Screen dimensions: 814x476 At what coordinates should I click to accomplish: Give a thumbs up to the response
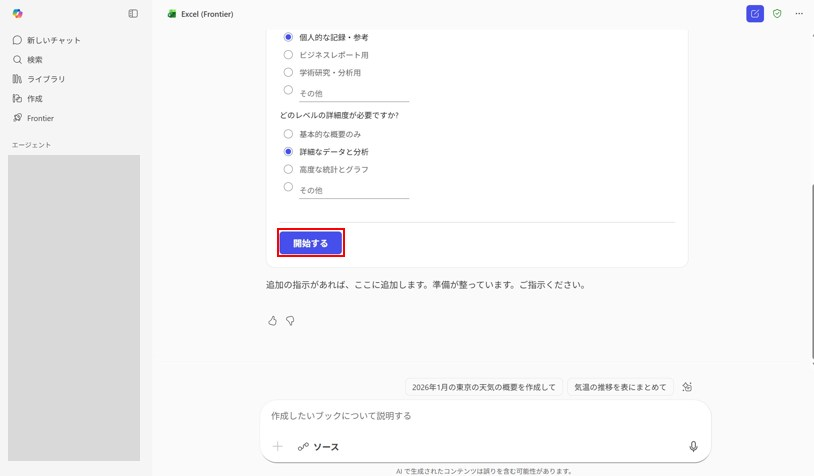[273, 321]
